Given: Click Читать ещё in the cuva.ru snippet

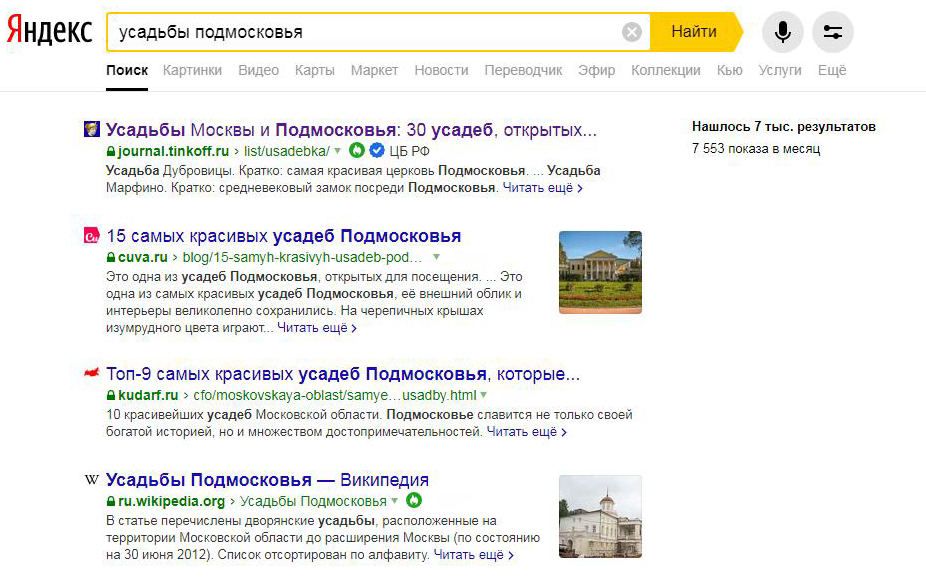Looking at the screenshot, I should pyautogui.click(x=317, y=328).
